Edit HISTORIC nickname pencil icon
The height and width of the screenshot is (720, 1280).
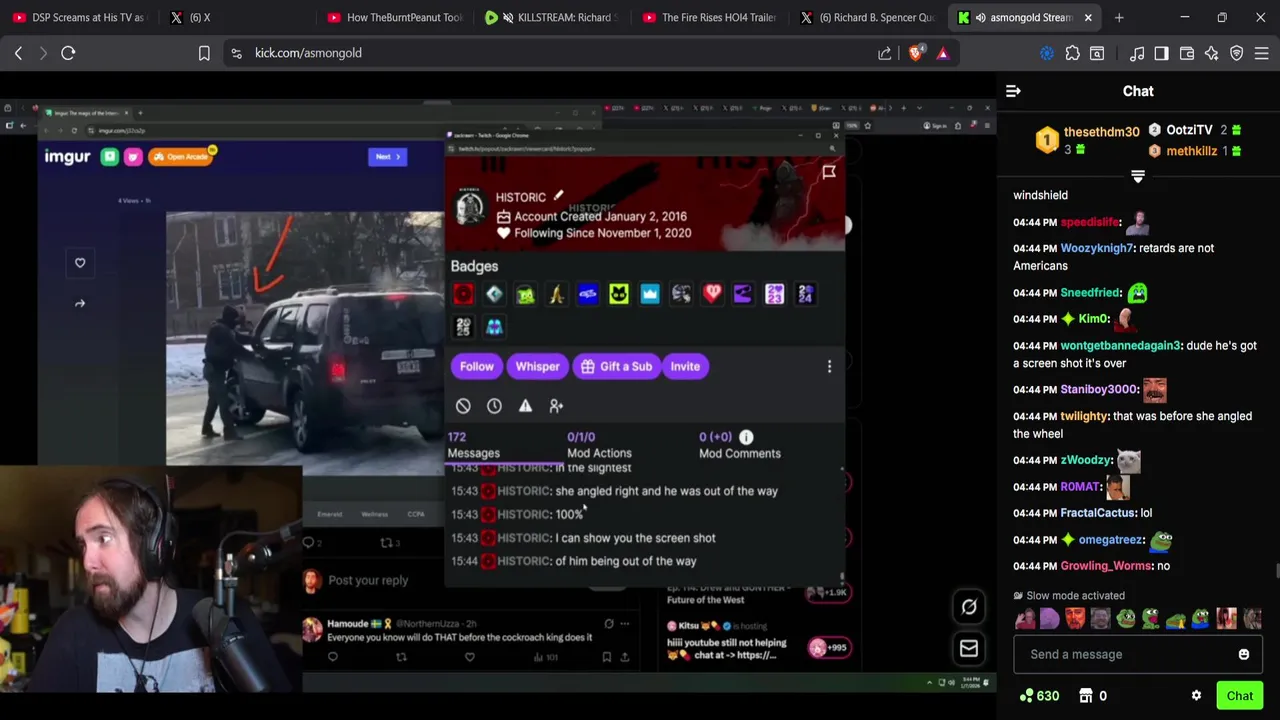[559, 196]
